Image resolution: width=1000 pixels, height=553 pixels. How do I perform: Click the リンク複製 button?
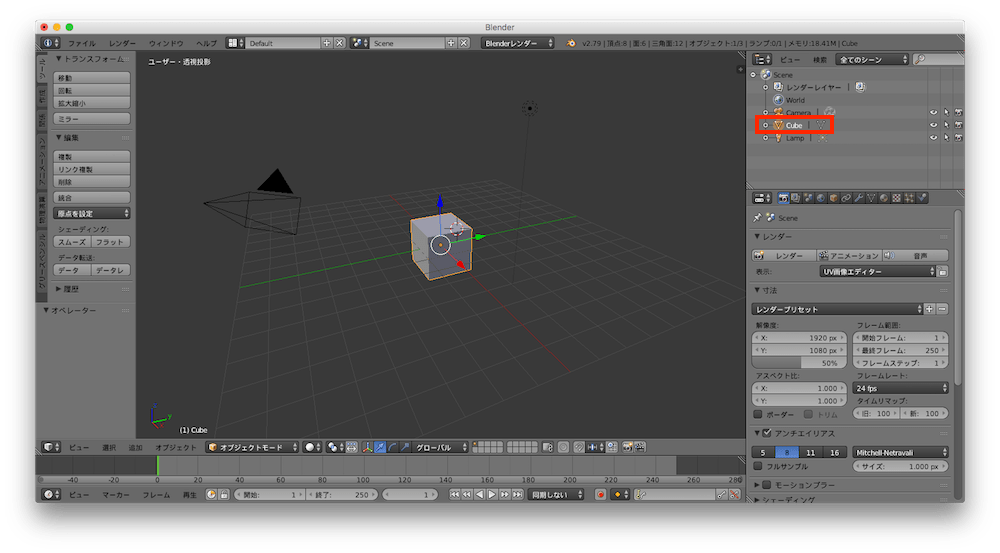click(92, 169)
